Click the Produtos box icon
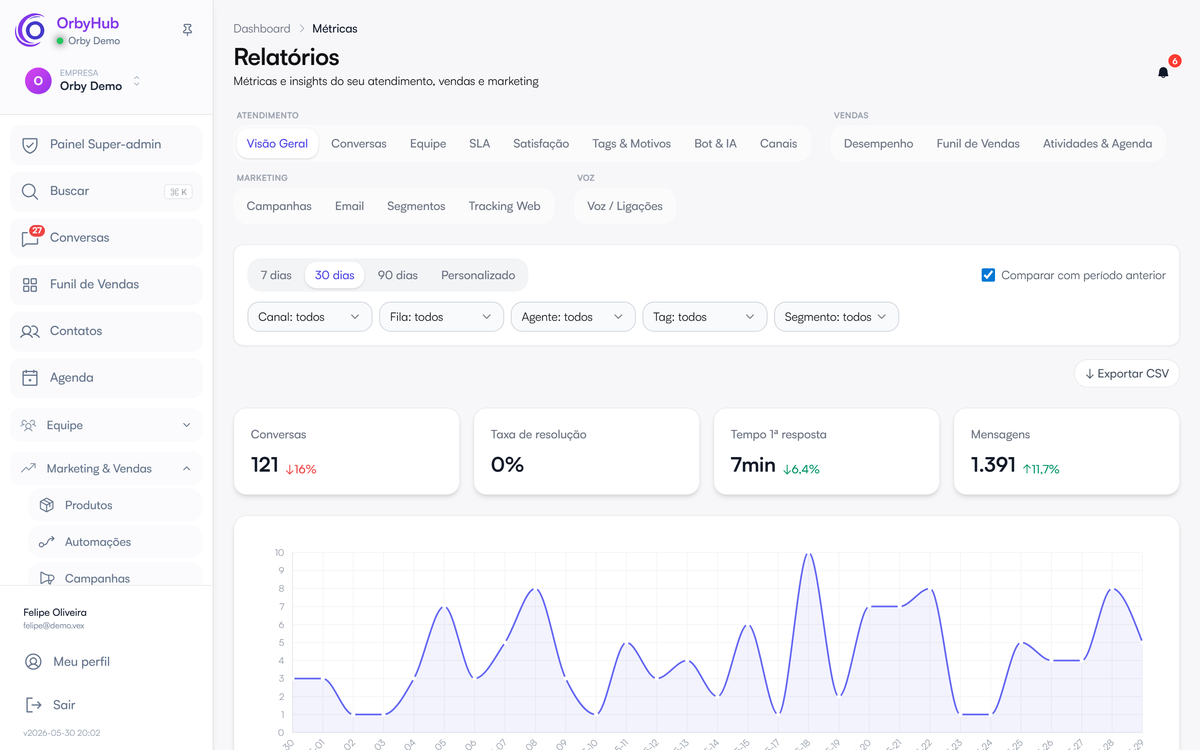Image resolution: width=1200 pixels, height=750 pixels. [x=47, y=505]
